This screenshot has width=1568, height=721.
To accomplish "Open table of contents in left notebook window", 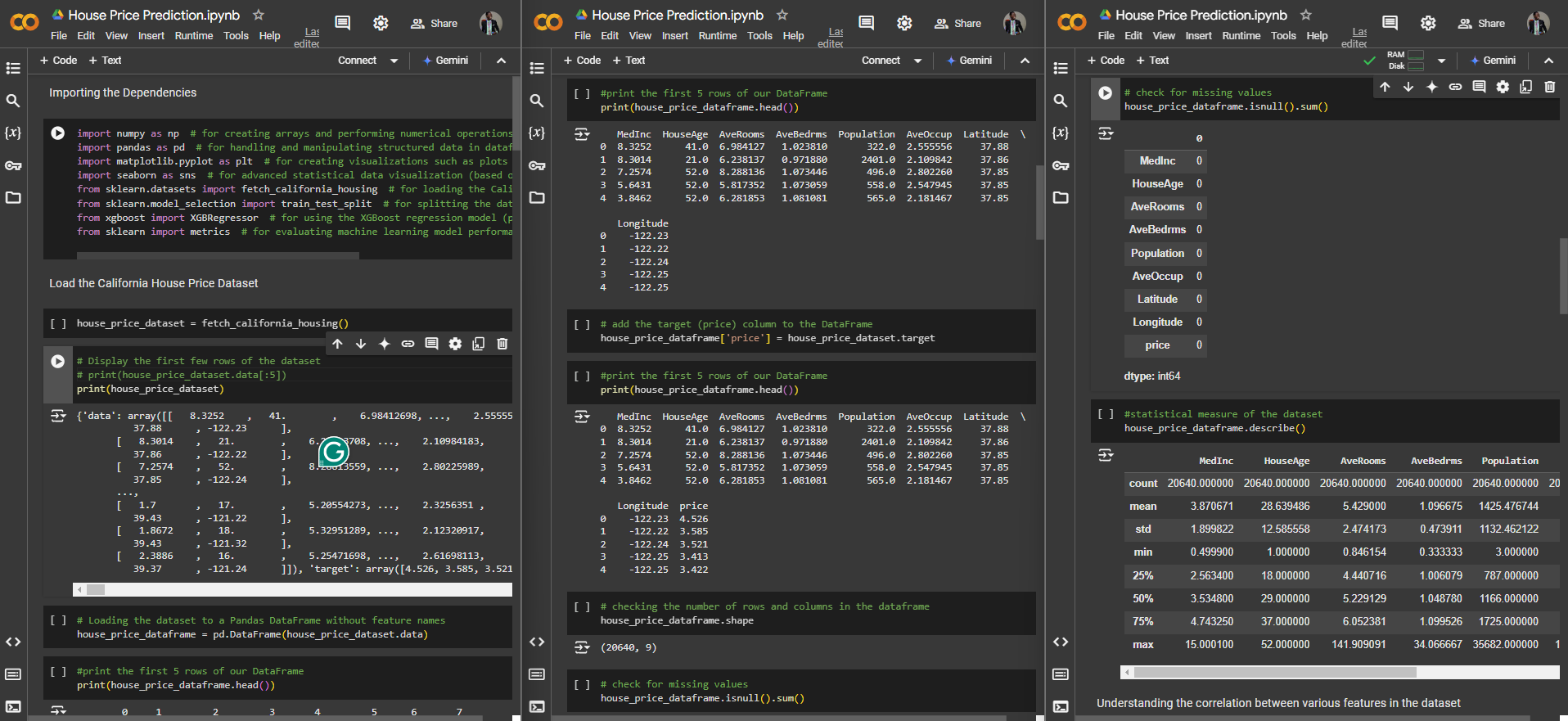I will click(x=13, y=68).
